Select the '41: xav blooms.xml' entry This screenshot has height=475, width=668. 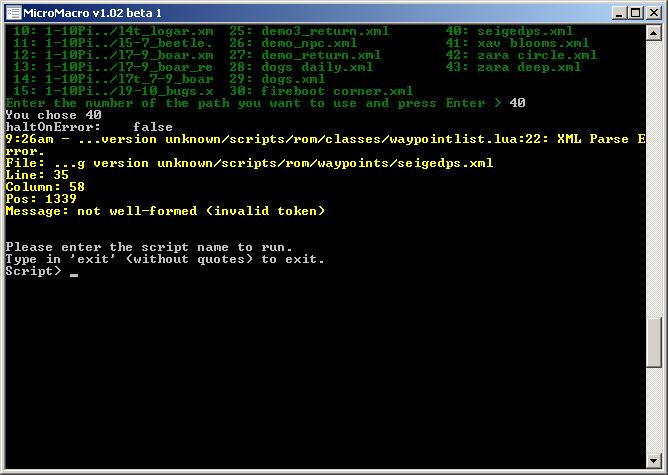click(516, 43)
